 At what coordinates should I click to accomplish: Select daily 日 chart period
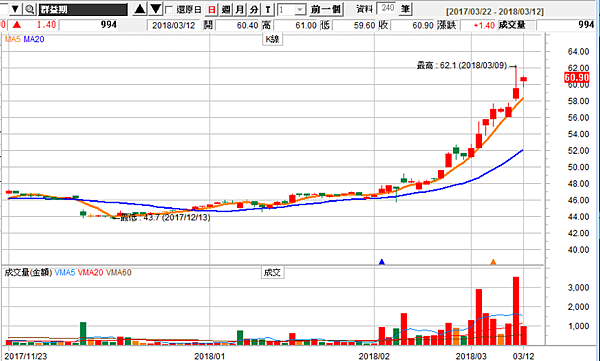pos(212,9)
